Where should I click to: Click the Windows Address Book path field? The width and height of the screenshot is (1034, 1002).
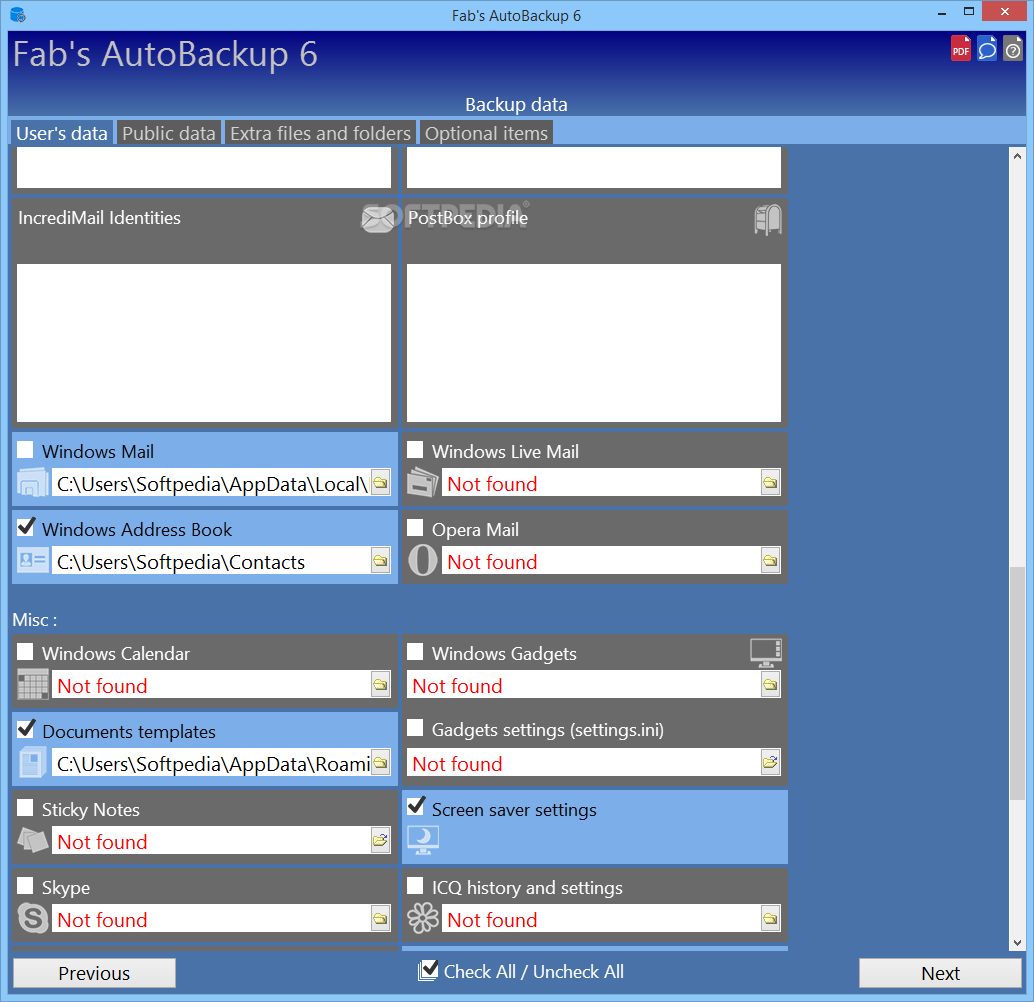pyautogui.click(x=211, y=561)
